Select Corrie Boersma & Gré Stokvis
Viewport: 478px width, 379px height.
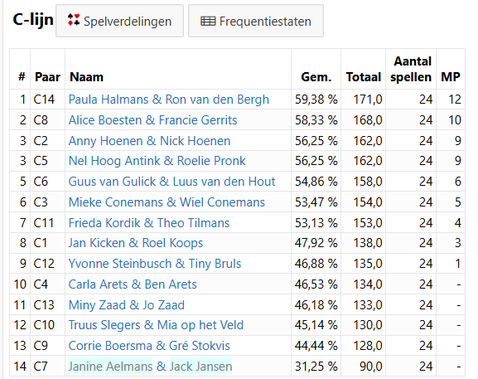pos(149,346)
